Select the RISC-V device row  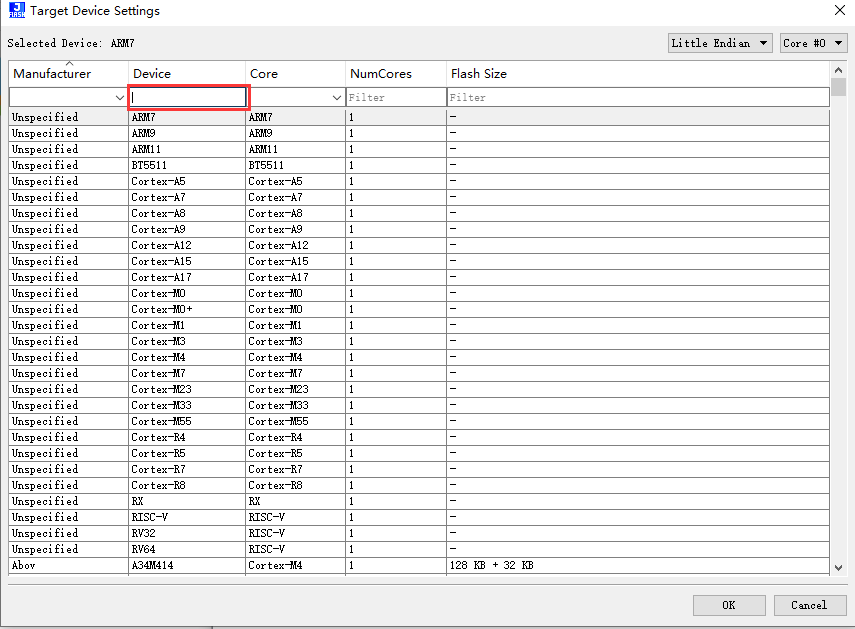[419, 517]
